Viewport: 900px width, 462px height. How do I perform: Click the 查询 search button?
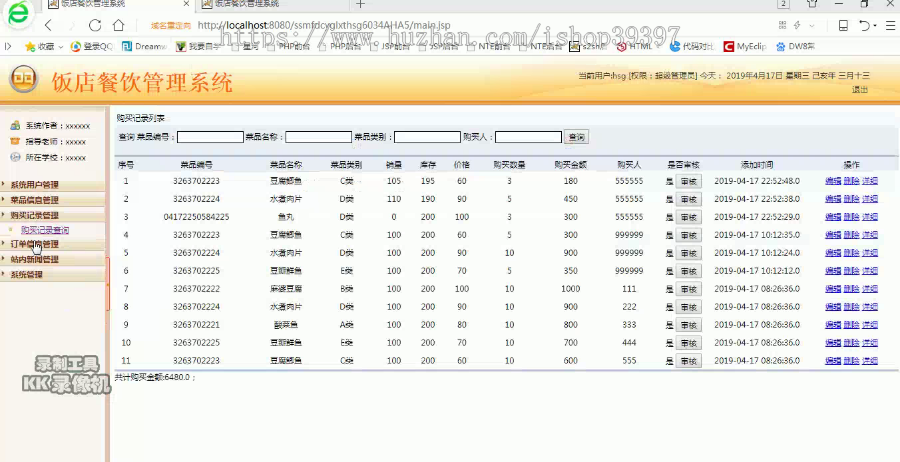pyautogui.click(x=576, y=137)
